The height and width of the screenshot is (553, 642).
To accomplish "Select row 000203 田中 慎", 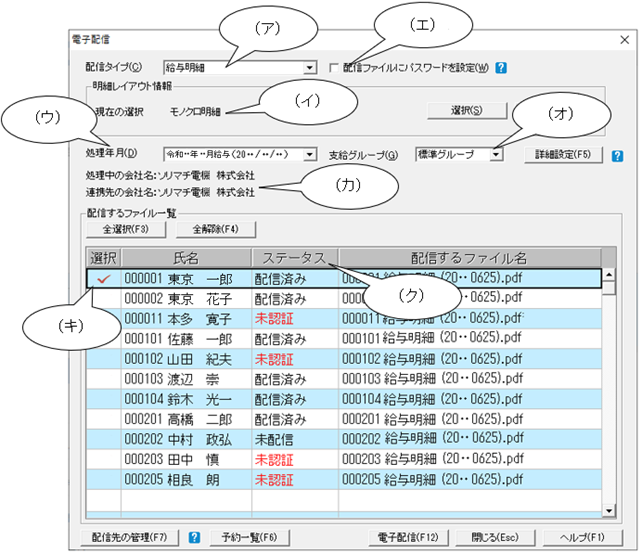I will 344,459.
